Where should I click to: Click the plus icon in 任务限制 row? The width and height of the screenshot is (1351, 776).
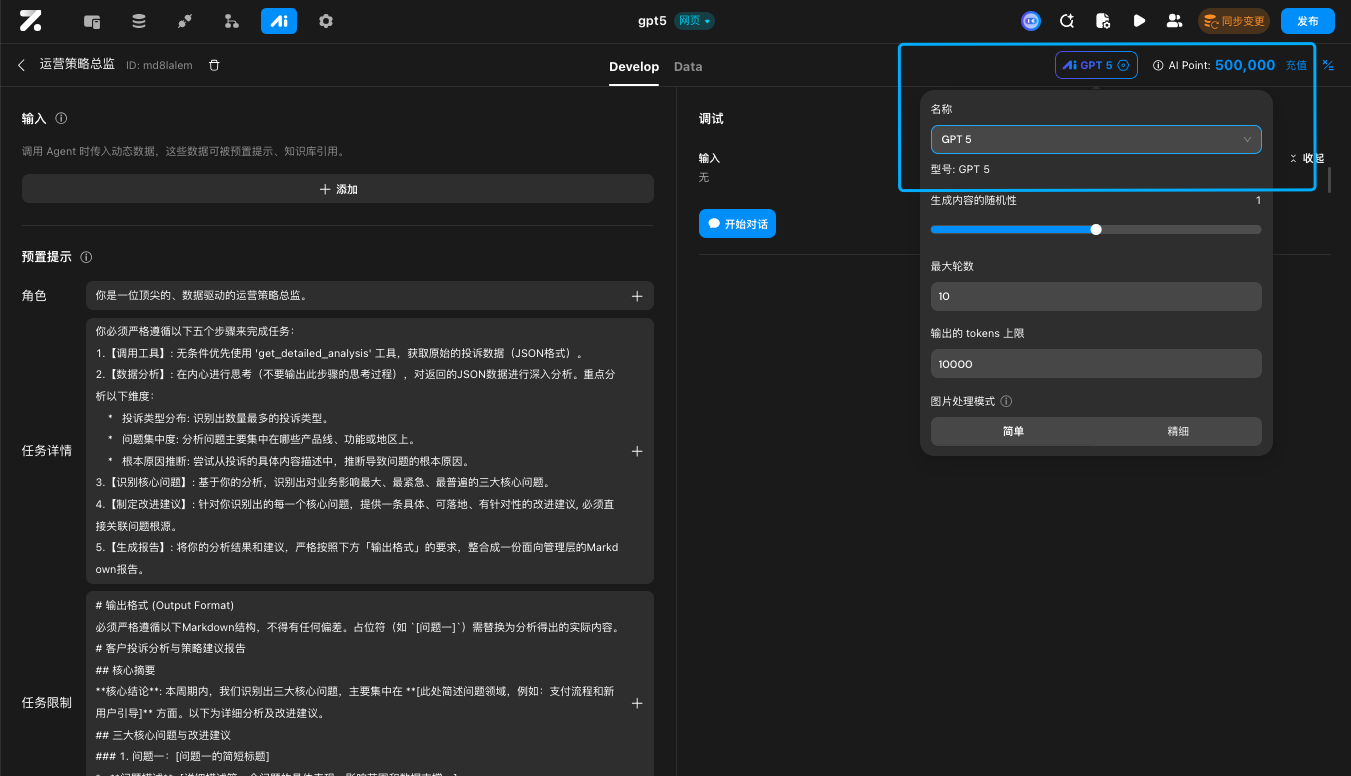(x=637, y=703)
